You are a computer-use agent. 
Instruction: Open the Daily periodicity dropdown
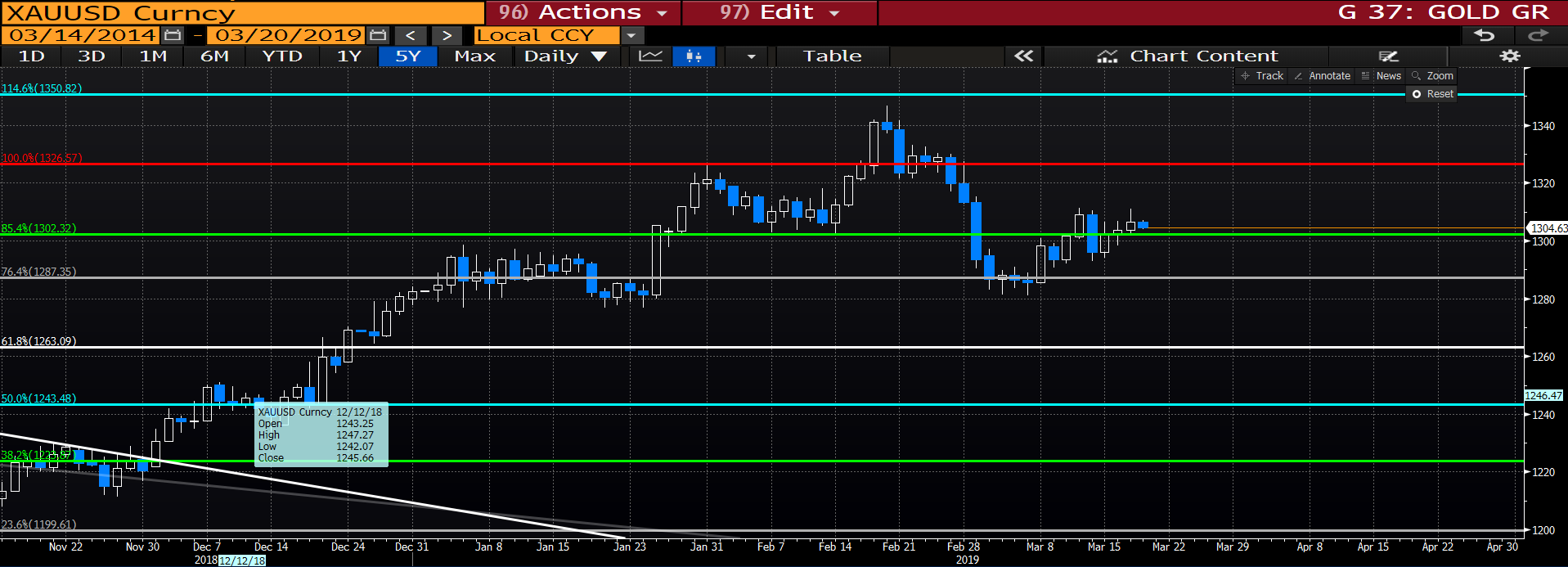(x=565, y=56)
